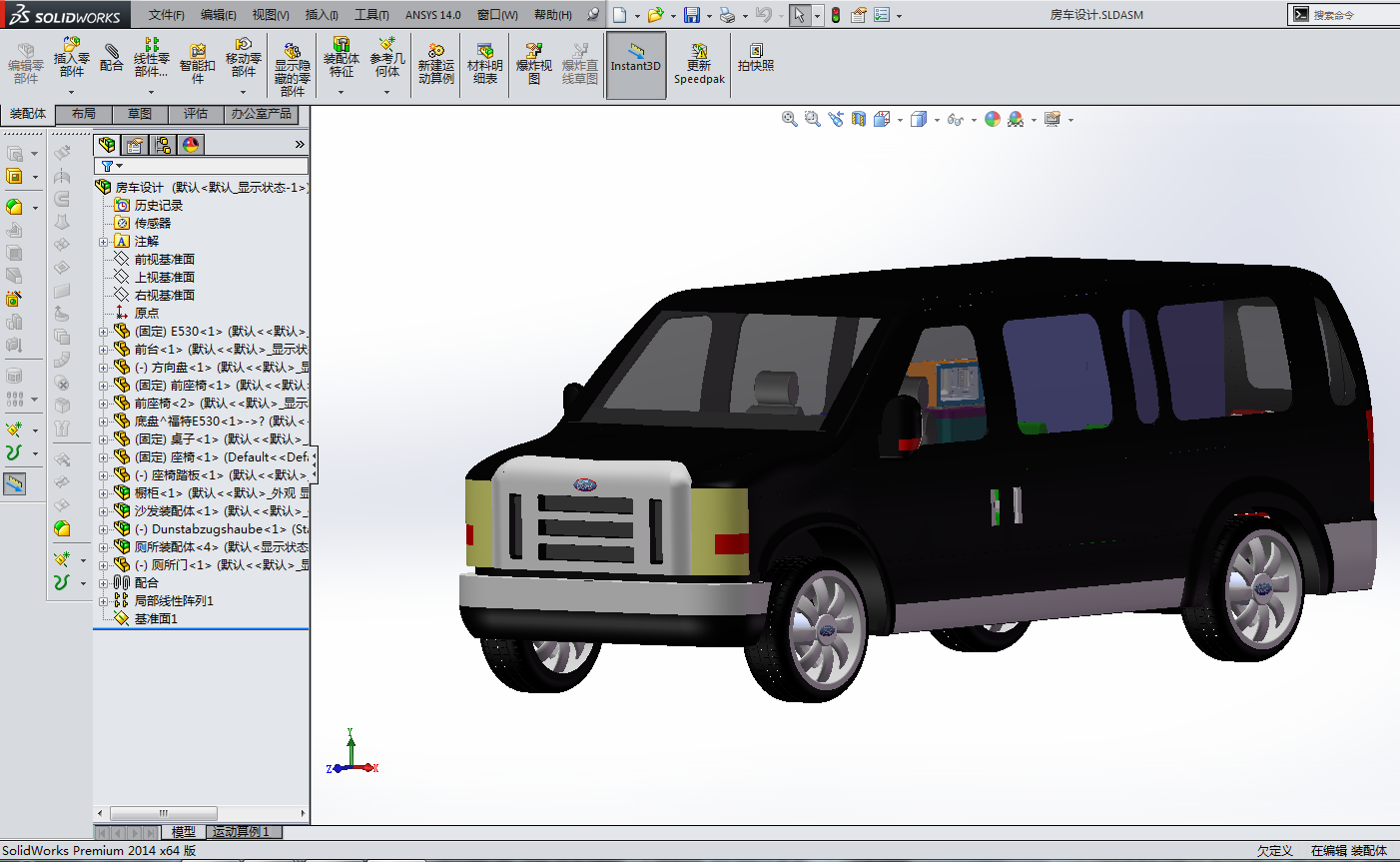Expand the 配合 mates folder
Viewport: 1400px width, 862px height.
tap(103, 583)
